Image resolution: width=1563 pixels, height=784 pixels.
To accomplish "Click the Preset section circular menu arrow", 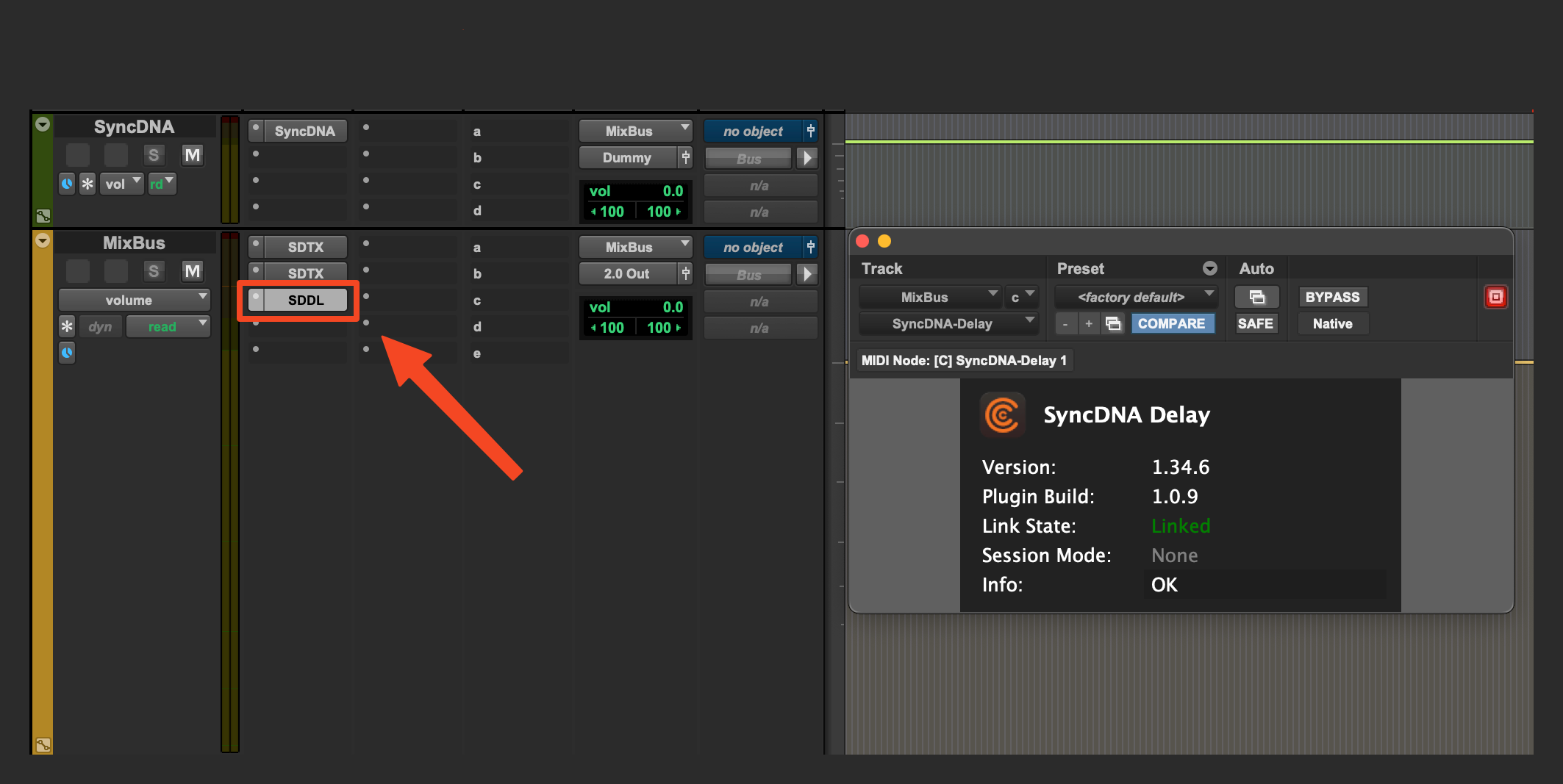I will click(1209, 268).
